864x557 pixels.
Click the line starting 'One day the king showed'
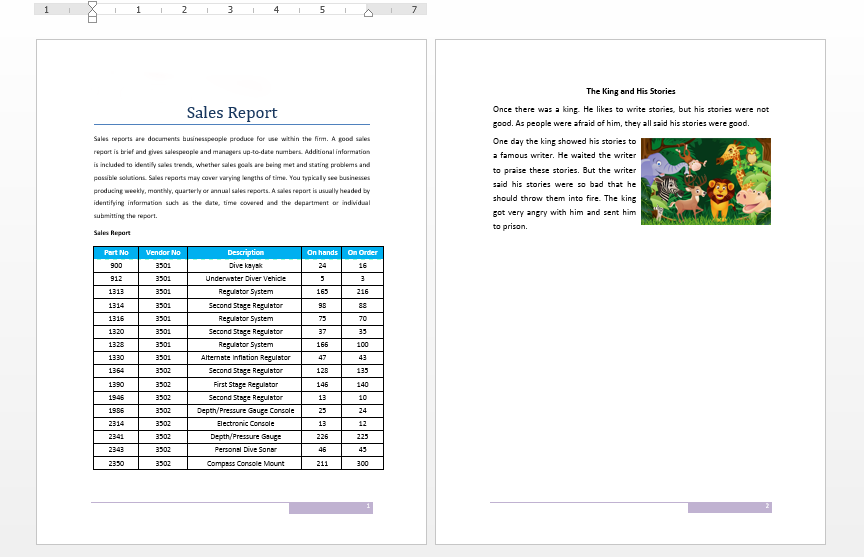(x=564, y=141)
